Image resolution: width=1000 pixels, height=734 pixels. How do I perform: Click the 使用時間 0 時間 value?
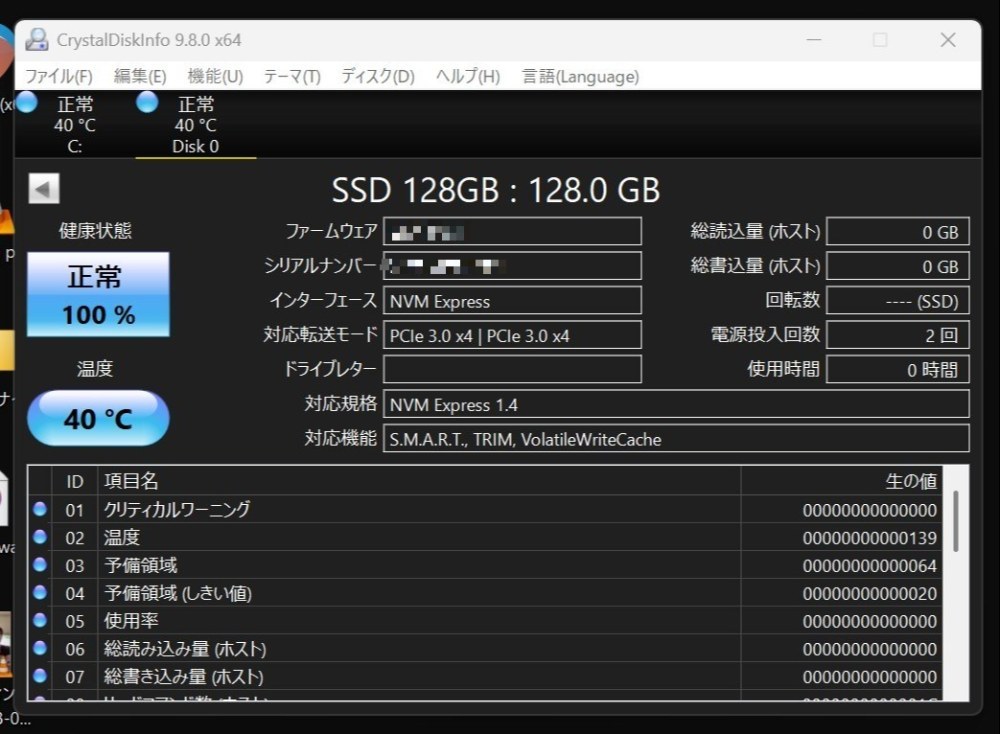tap(898, 369)
